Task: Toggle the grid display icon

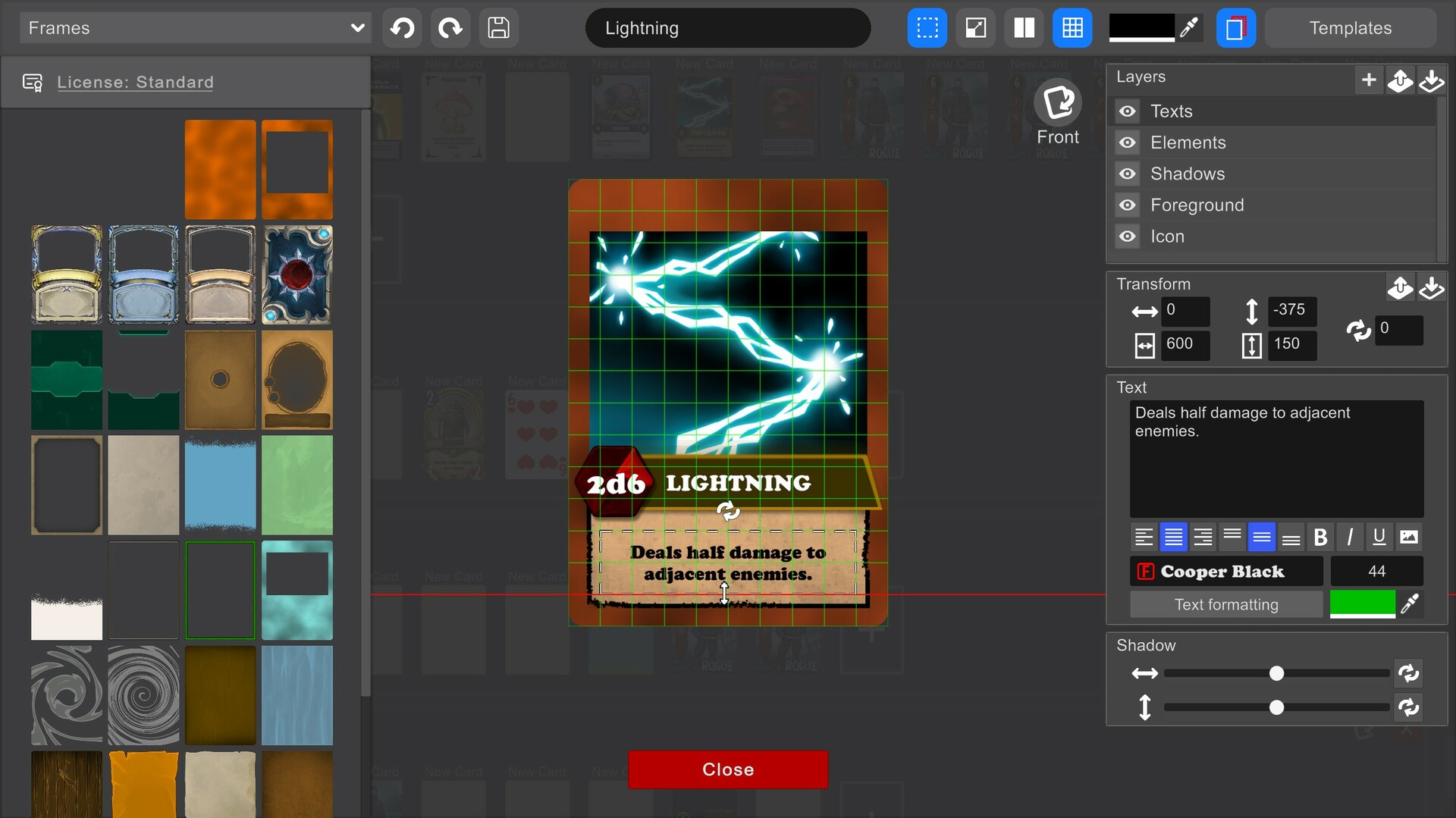Action: [1072, 27]
